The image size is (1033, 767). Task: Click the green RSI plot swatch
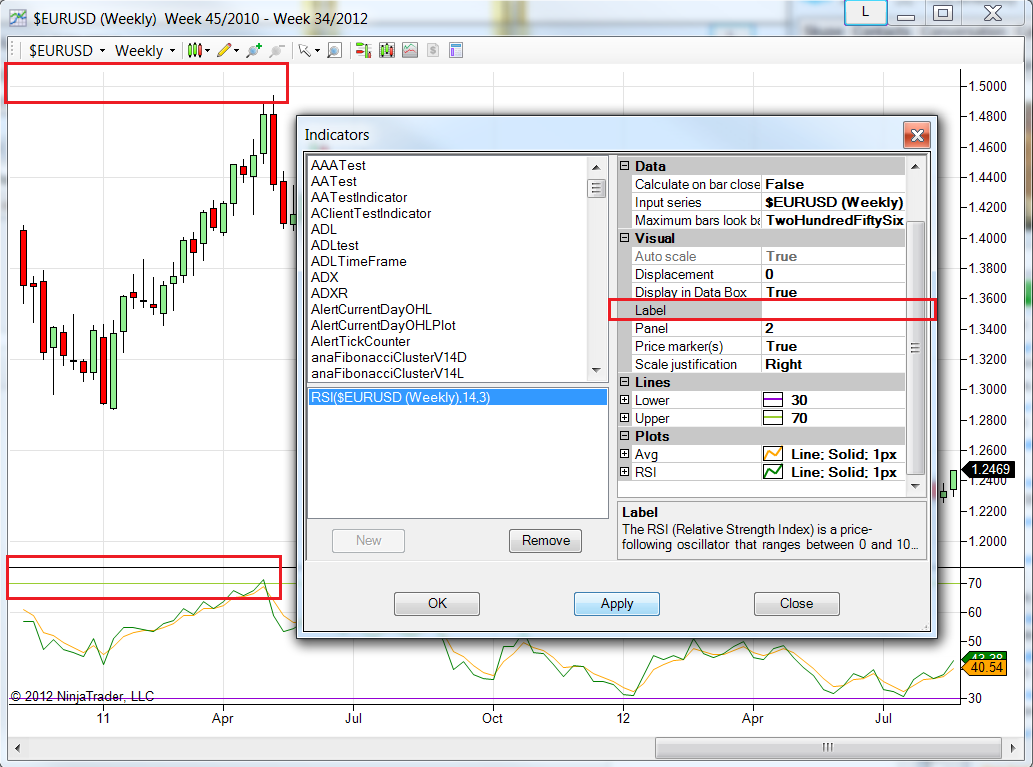(x=773, y=472)
